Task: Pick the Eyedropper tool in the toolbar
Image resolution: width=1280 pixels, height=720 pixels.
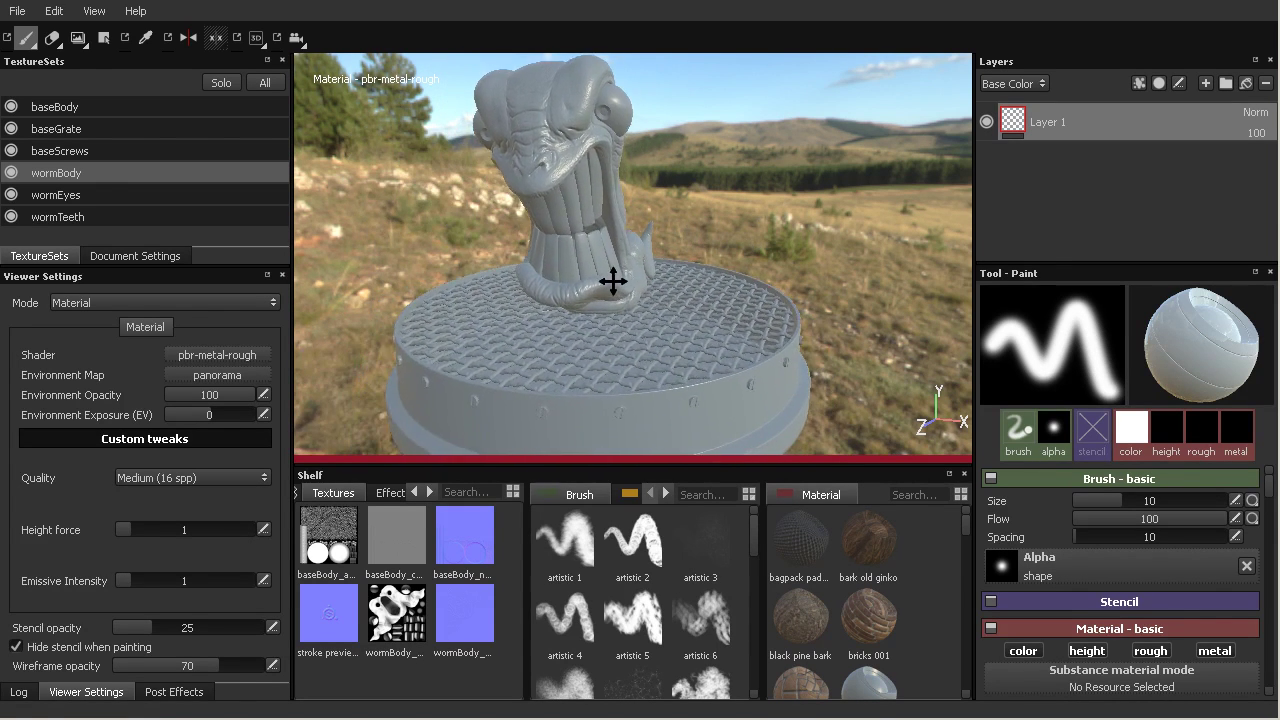Action: (145, 38)
